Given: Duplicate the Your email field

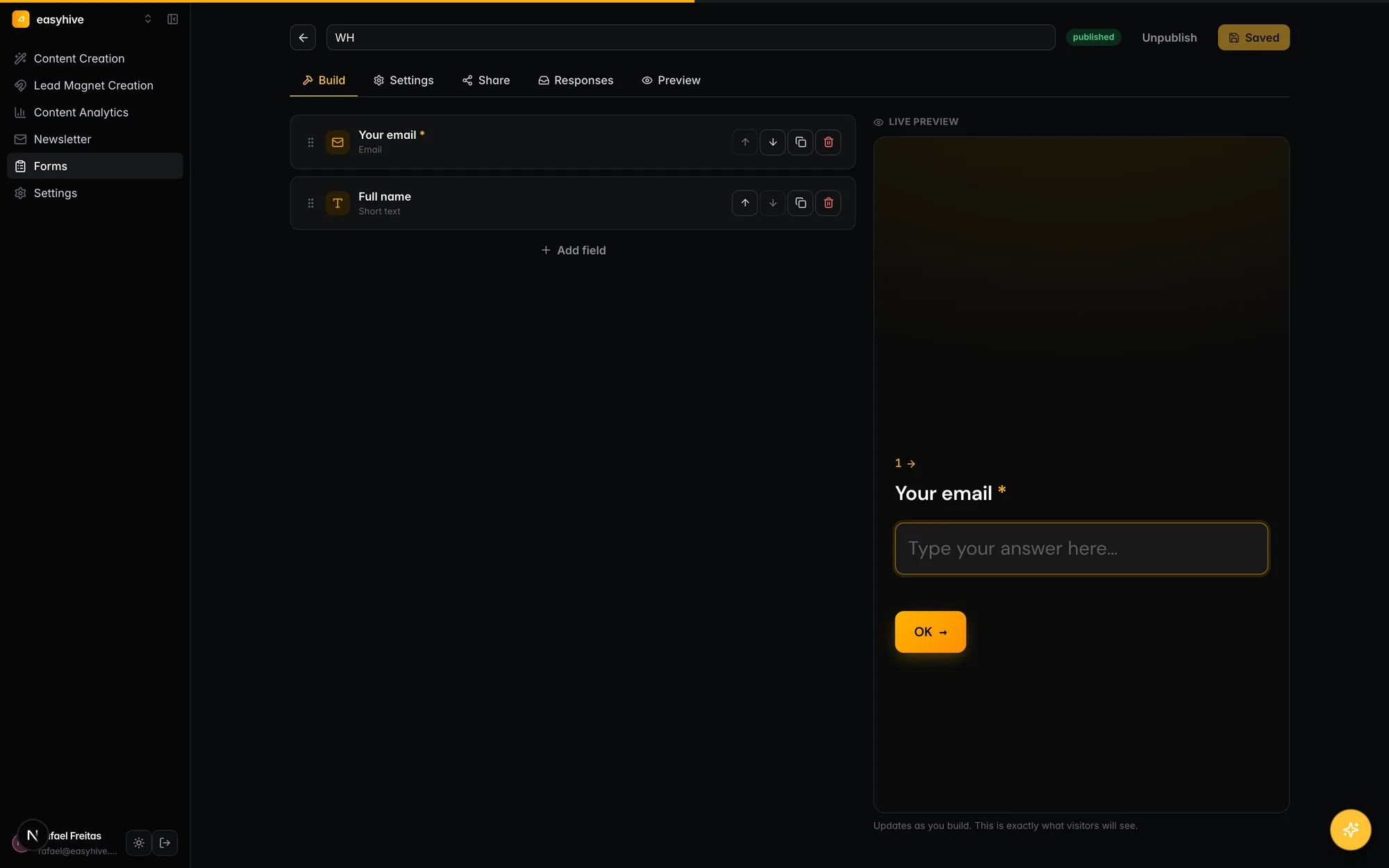Looking at the screenshot, I should coord(800,142).
